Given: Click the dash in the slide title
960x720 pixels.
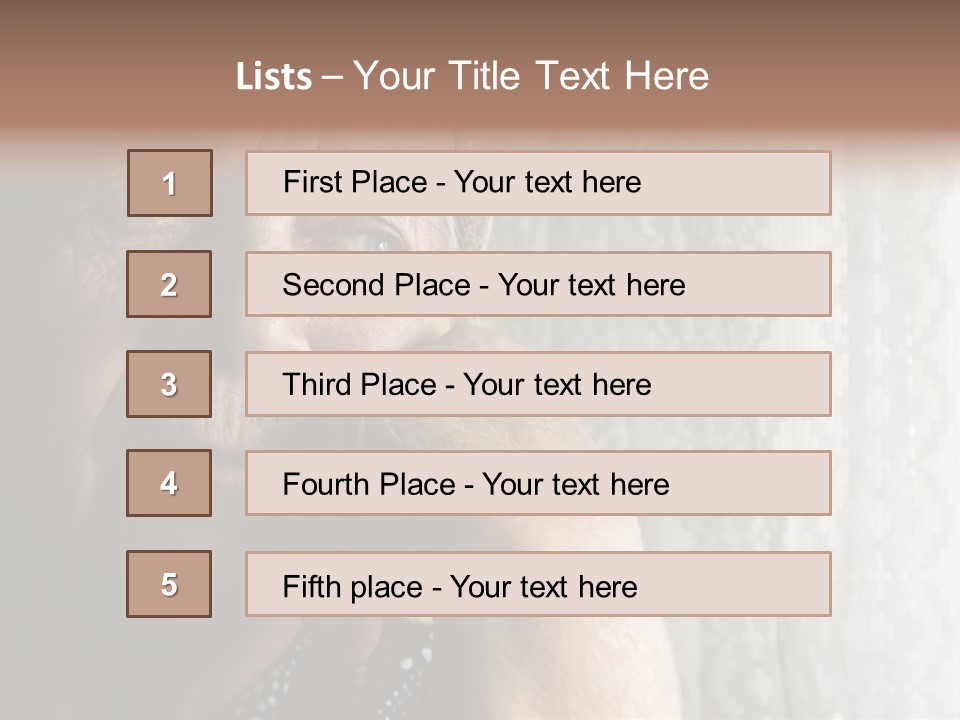Looking at the screenshot, I should (333, 77).
